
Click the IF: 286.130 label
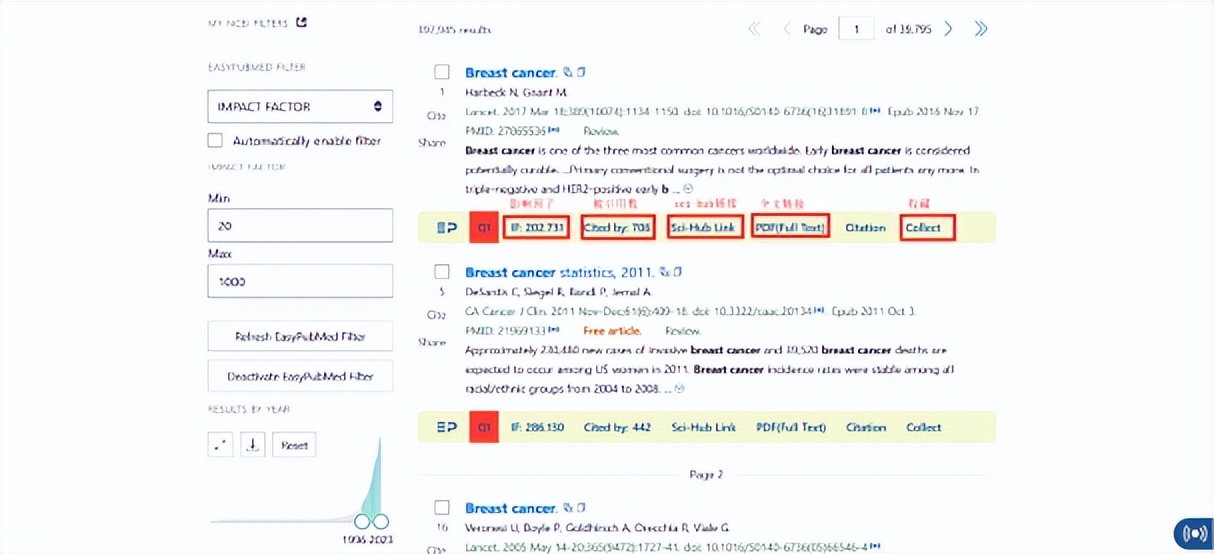click(x=537, y=428)
